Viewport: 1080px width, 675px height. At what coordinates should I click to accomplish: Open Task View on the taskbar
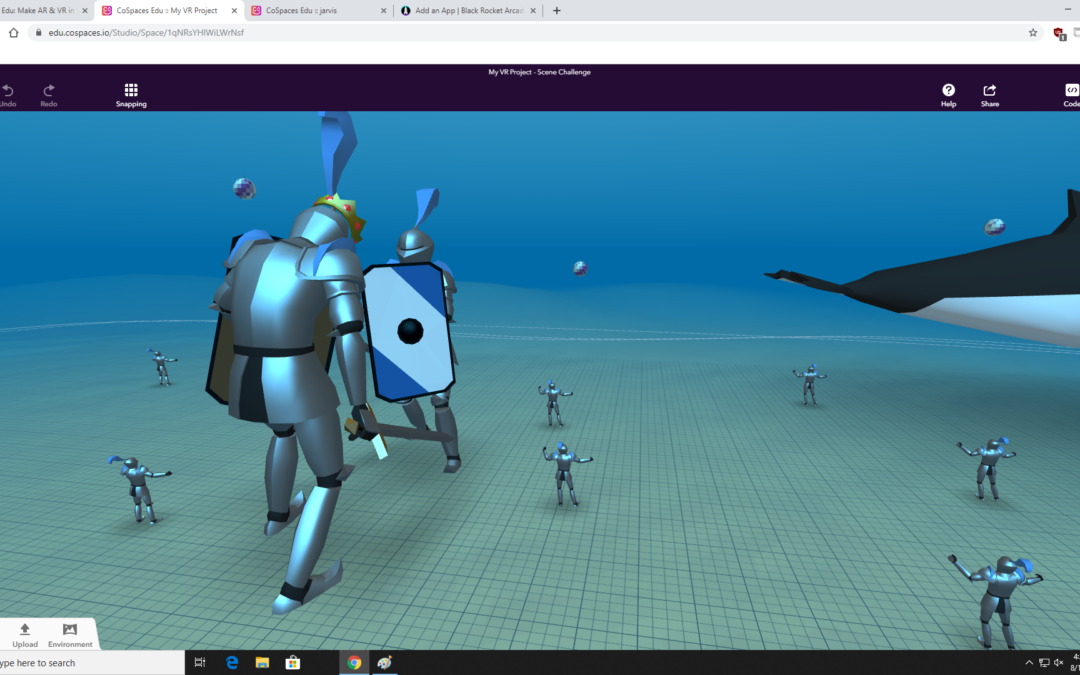point(200,663)
